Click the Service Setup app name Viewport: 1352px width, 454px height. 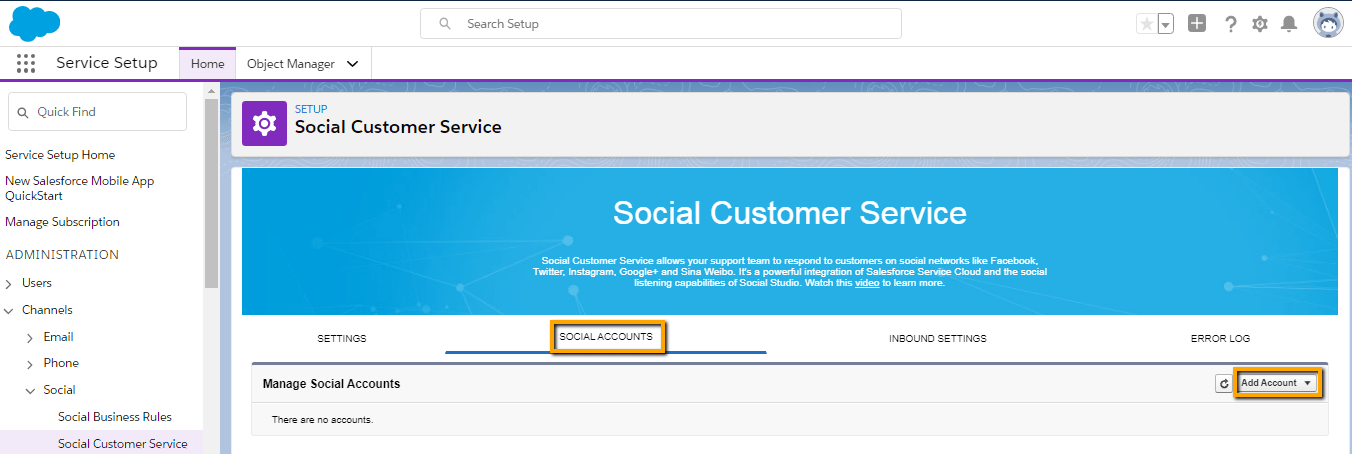[x=107, y=63]
